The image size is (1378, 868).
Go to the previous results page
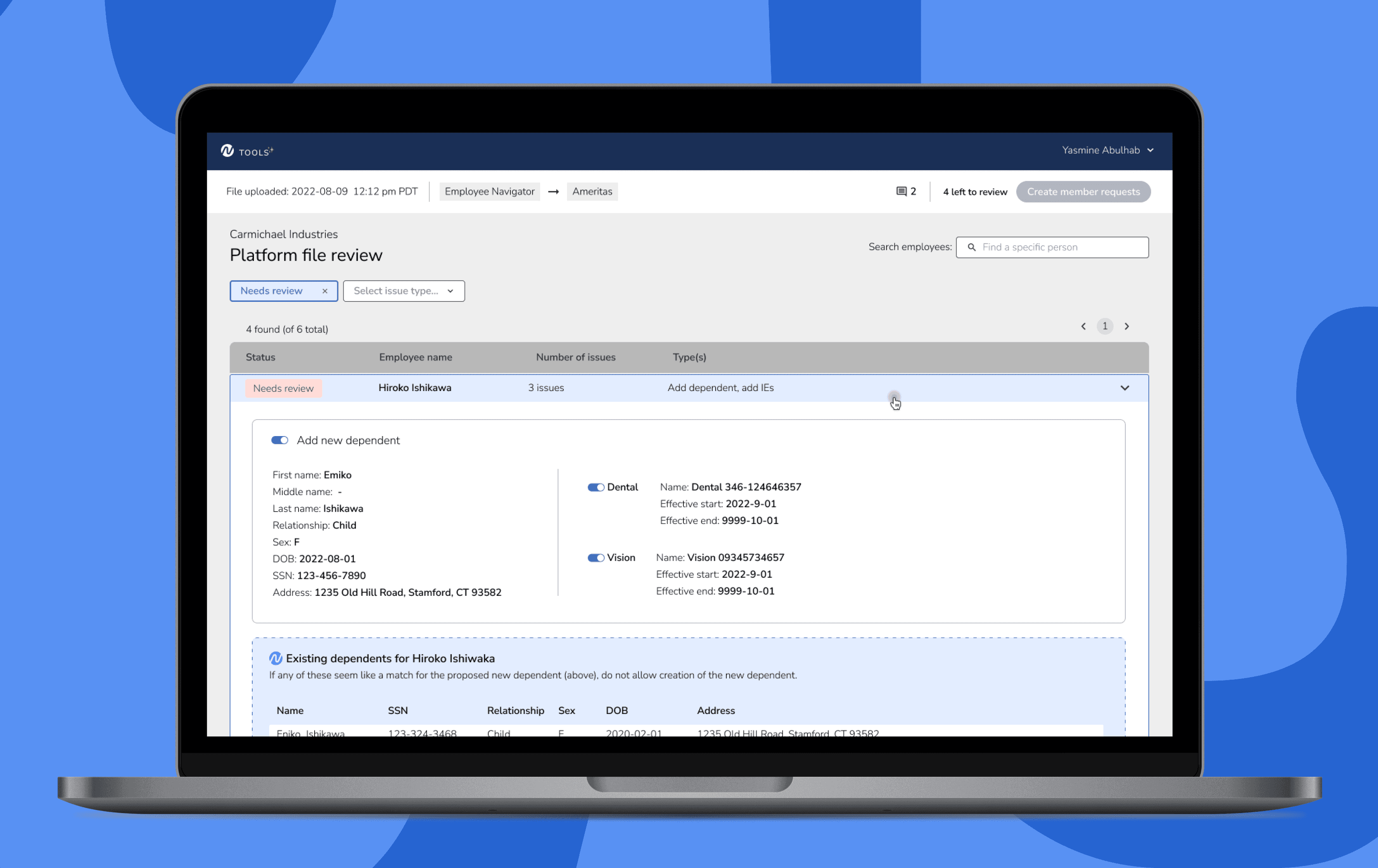point(1083,326)
